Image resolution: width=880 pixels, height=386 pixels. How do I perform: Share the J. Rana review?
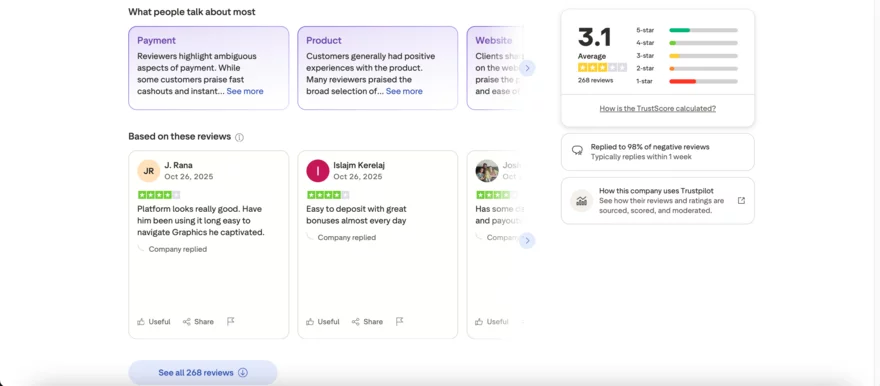[198, 321]
